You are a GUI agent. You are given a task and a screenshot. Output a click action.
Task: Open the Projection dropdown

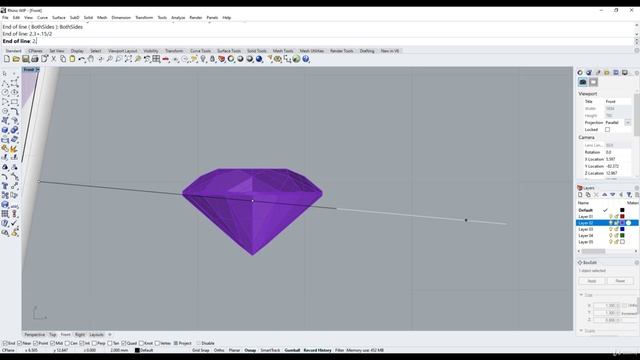click(x=627, y=122)
